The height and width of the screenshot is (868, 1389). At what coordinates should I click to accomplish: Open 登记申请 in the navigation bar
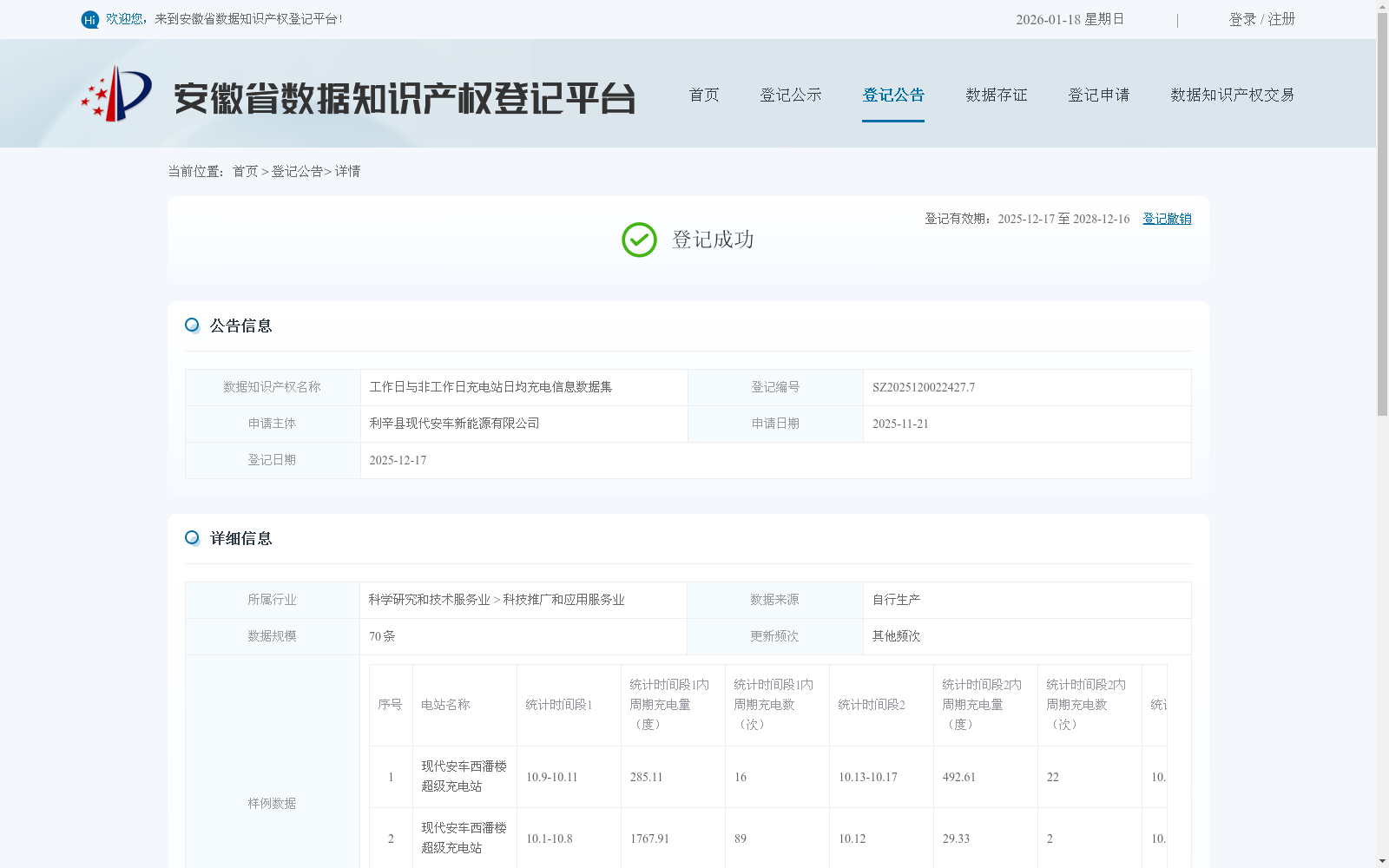[x=1099, y=95]
